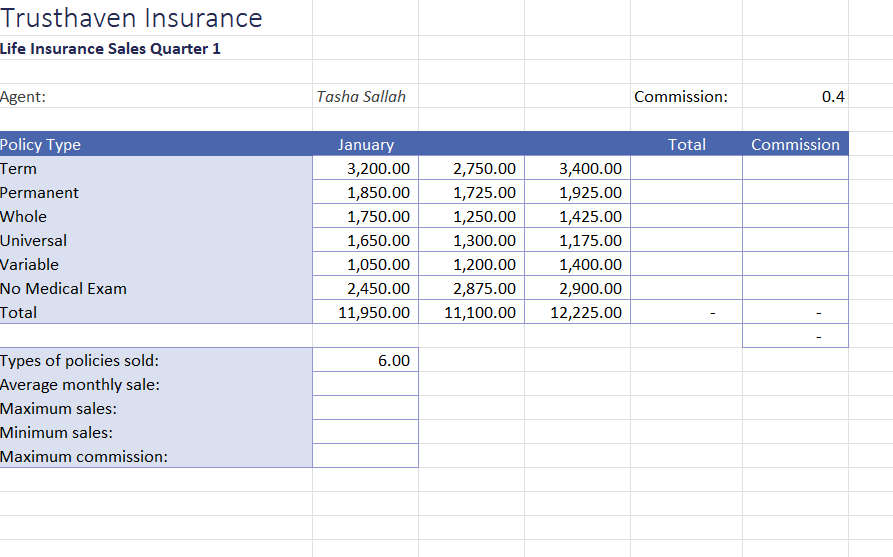The height and width of the screenshot is (557, 893).
Task: Click the Types of policies sold: label
Action: [156, 360]
